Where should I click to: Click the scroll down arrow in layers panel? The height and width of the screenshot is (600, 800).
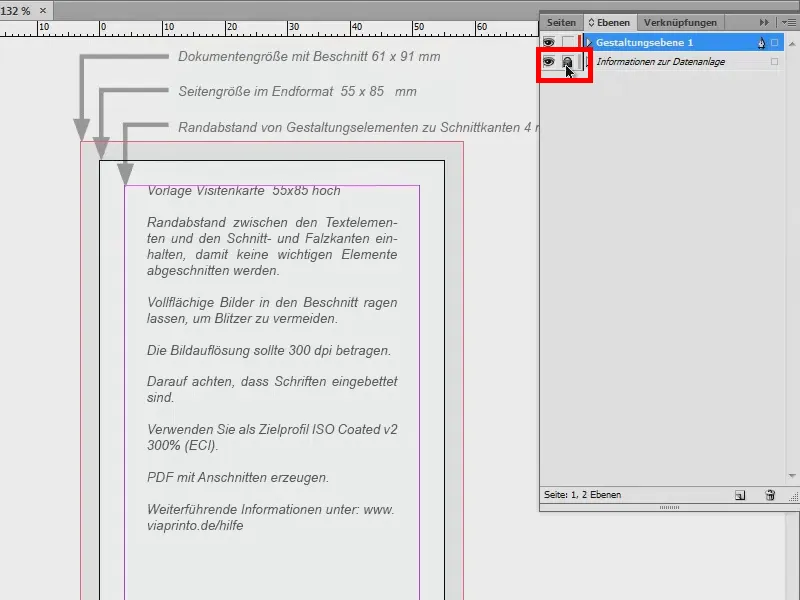point(792,476)
